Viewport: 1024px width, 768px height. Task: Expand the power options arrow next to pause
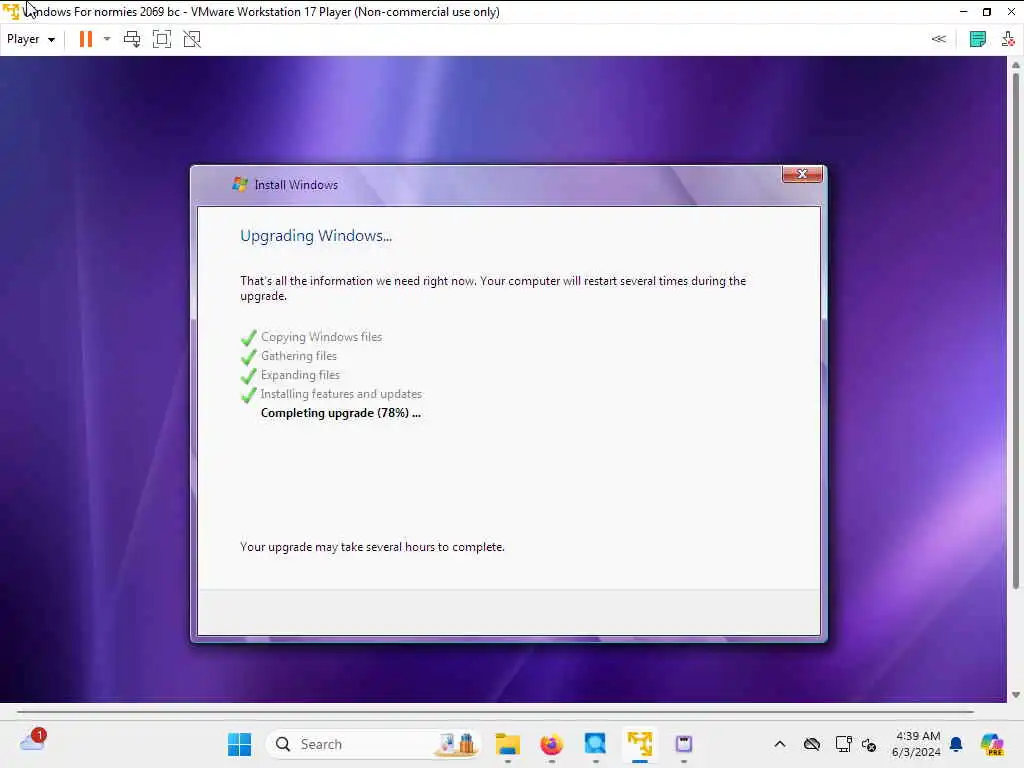[x=107, y=39]
